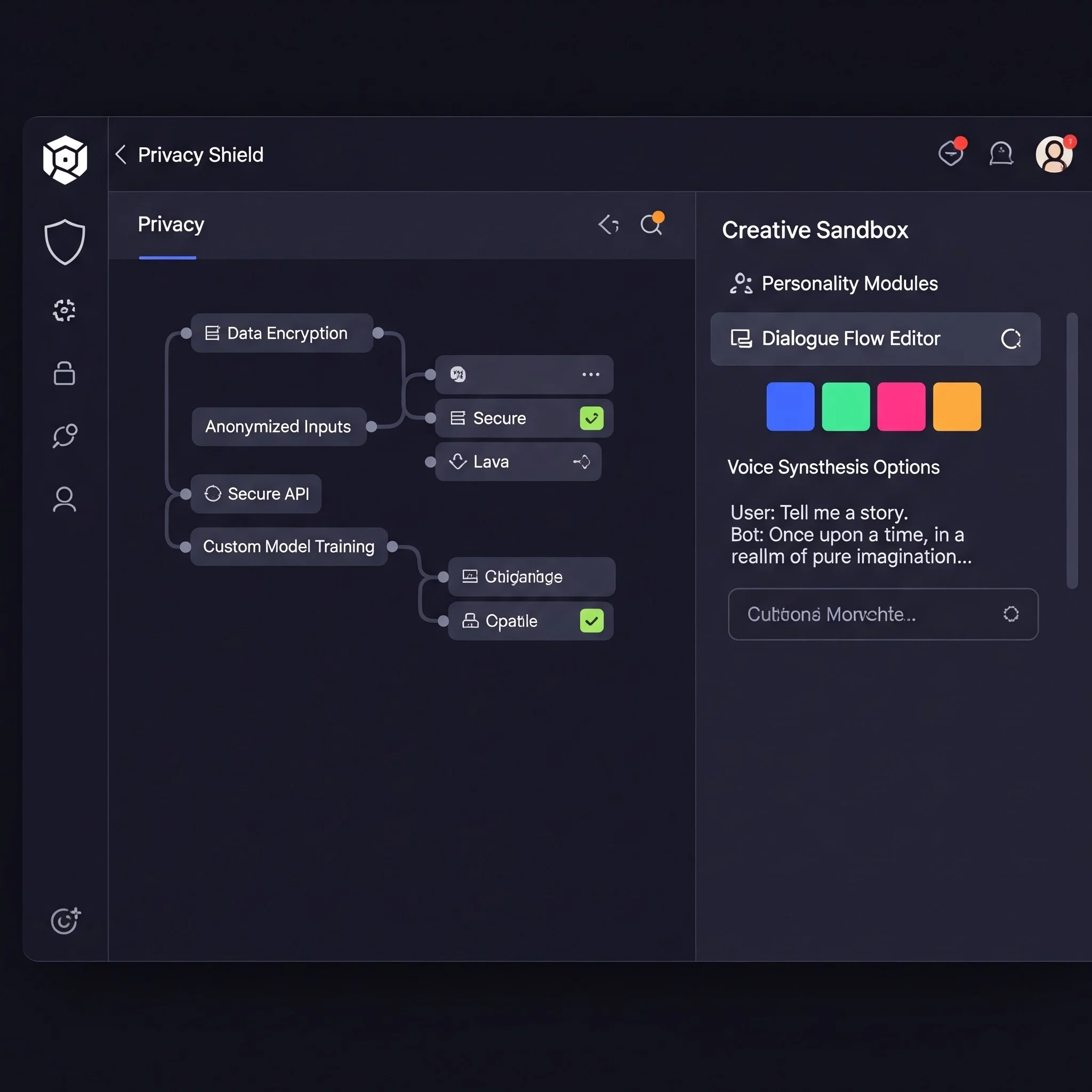The image size is (1092, 1092).
Task: Click the undo arrow icon in Privacy bar
Action: (x=609, y=224)
